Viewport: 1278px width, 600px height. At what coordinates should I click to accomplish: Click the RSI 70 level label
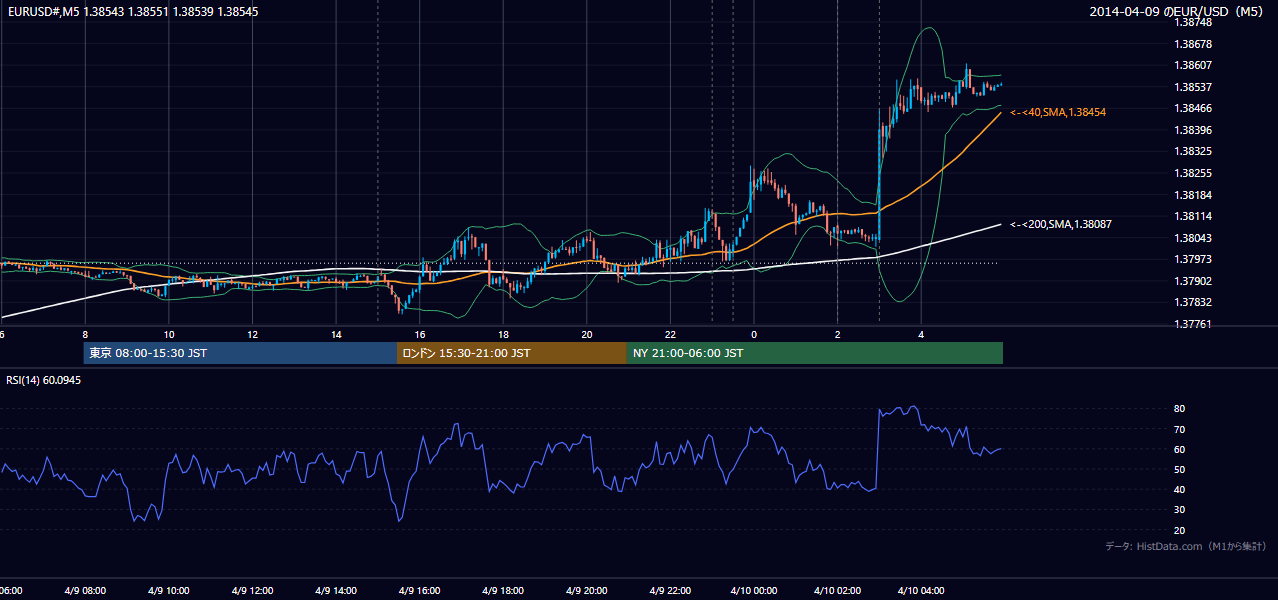click(x=1180, y=429)
